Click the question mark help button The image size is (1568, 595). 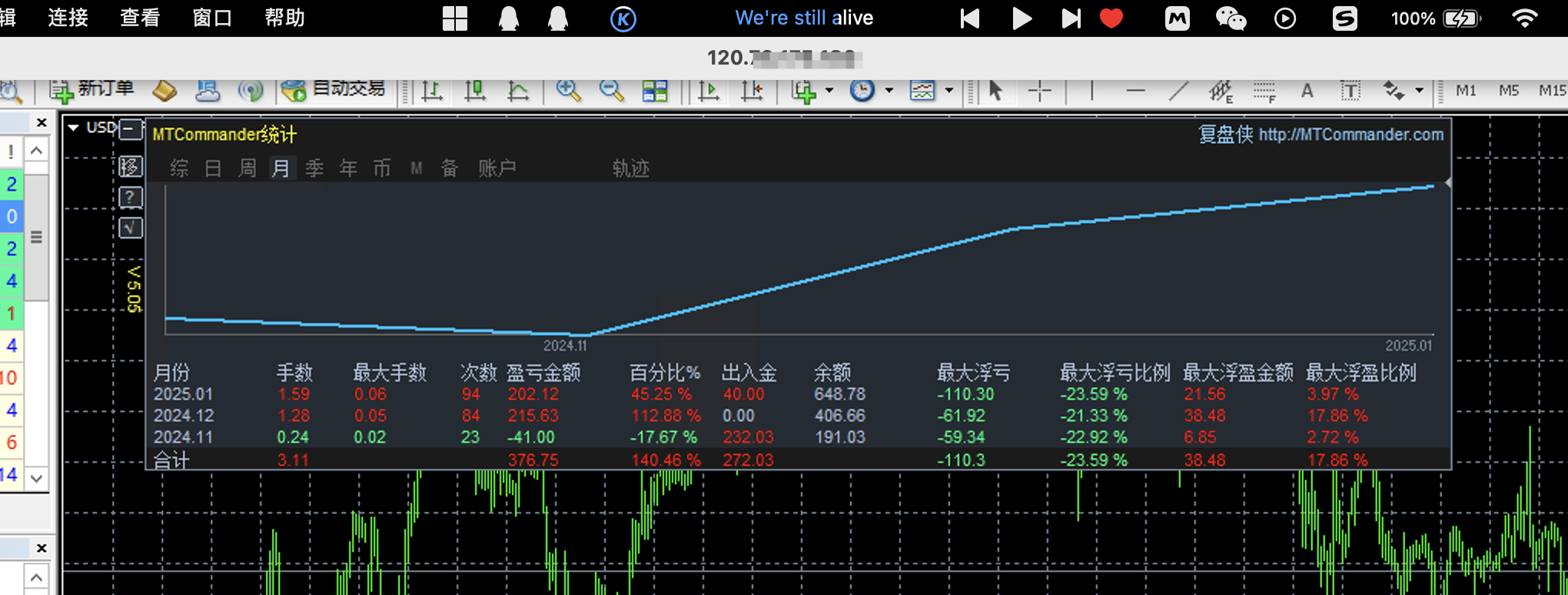coord(131,198)
